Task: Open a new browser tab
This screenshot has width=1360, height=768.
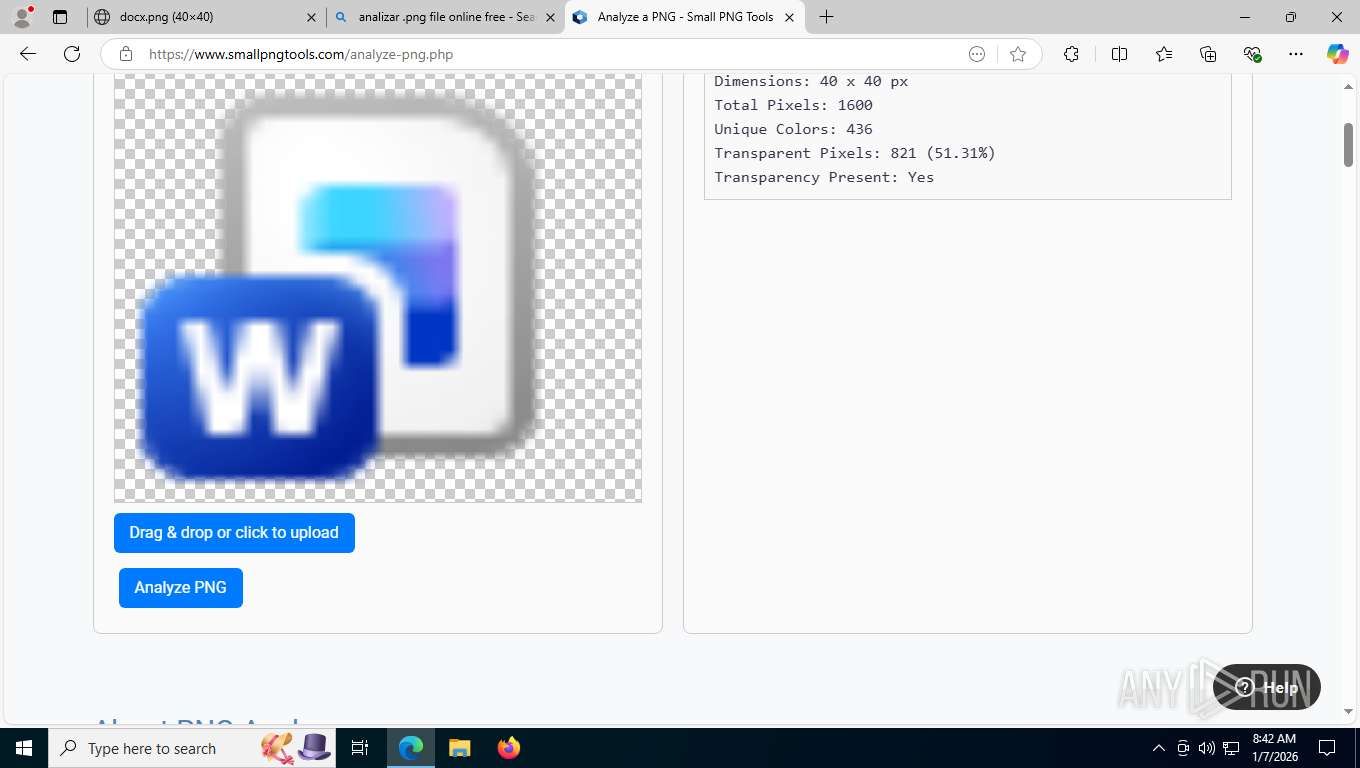Action: tap(826, 17)
